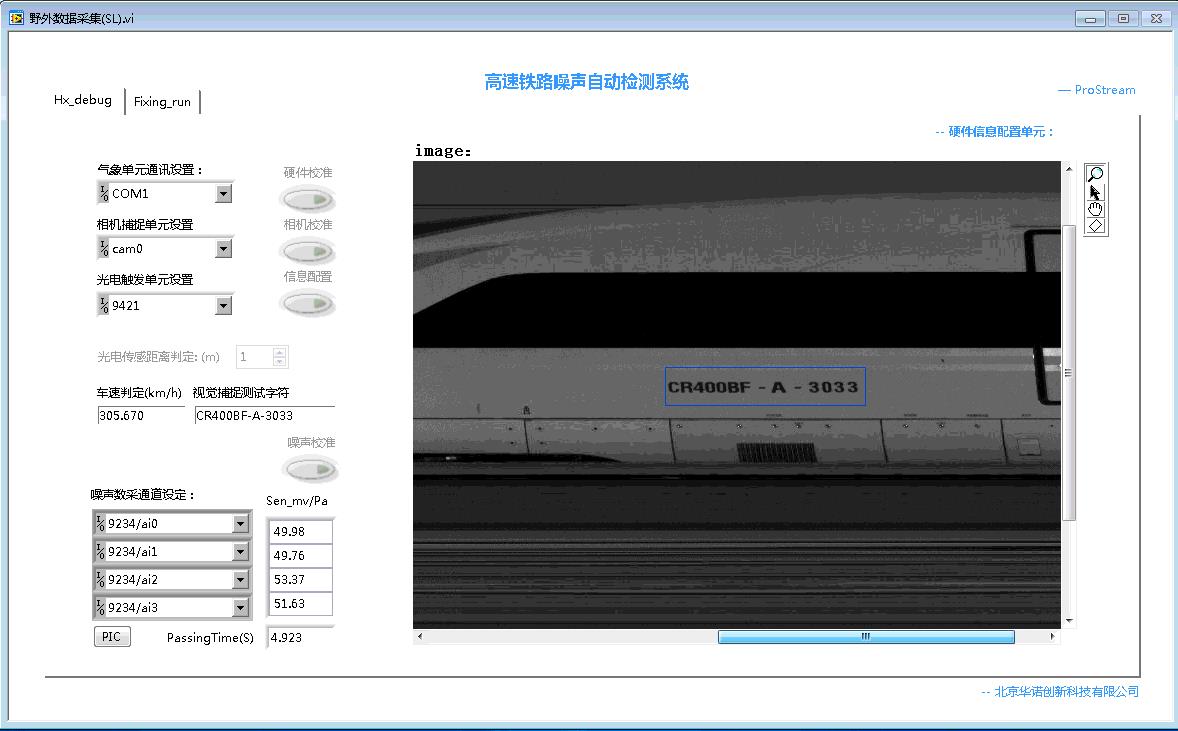The height and width of the screenshot is (731, 1178).
Task: Open the cam0 camera dropdown arrow
Action: coord(223,249)
